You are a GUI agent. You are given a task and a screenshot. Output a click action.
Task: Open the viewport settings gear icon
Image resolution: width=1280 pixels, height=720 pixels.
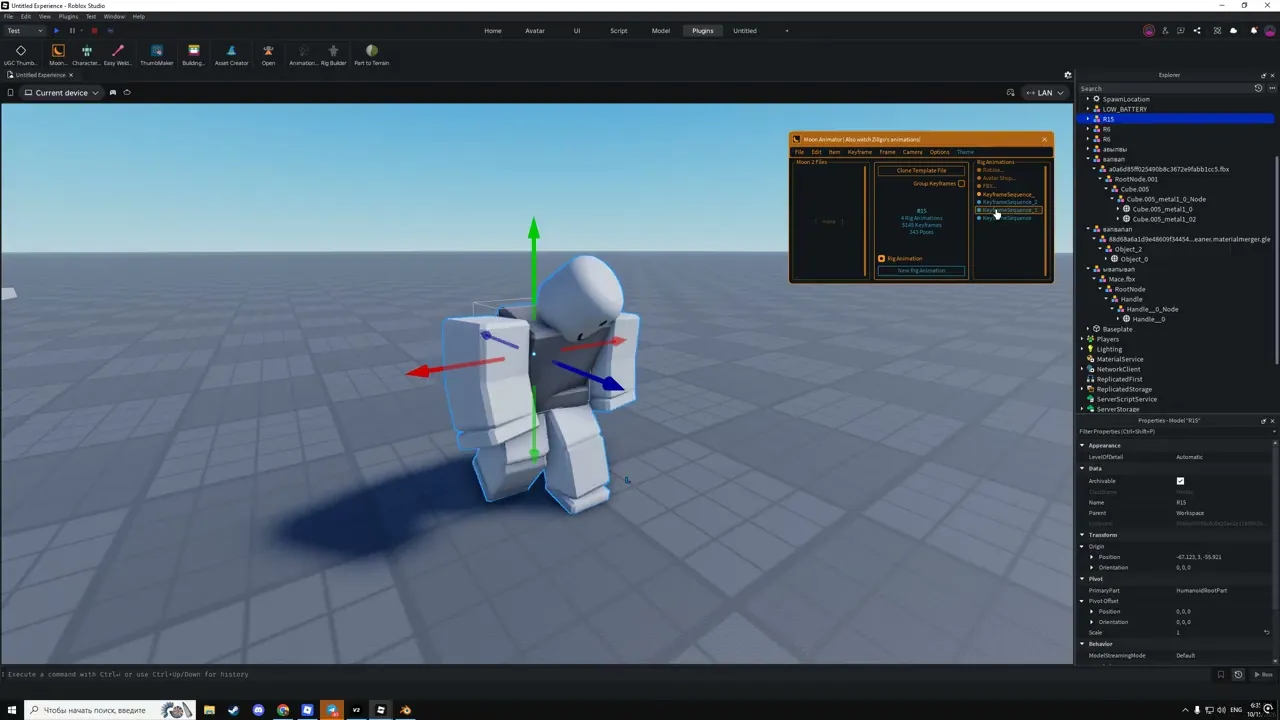1068,75
